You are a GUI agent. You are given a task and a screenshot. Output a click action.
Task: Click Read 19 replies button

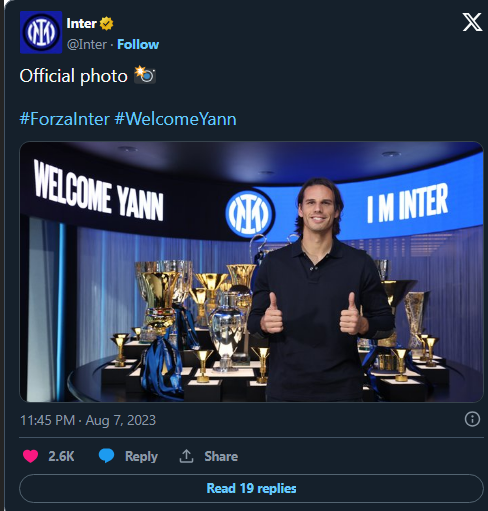click(251, 488)
